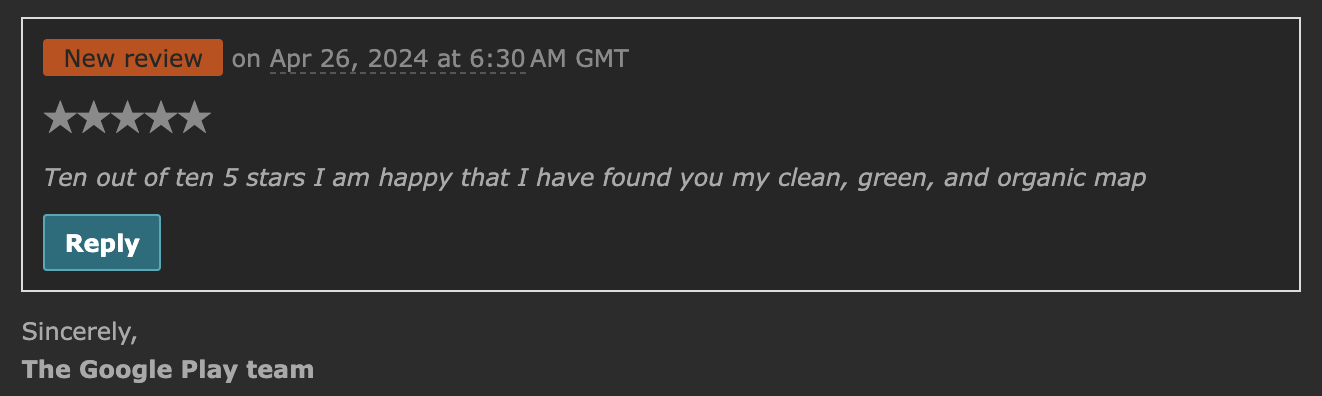Click the word 'on' before the date
Screen dimensions: 1322x396
246,59
